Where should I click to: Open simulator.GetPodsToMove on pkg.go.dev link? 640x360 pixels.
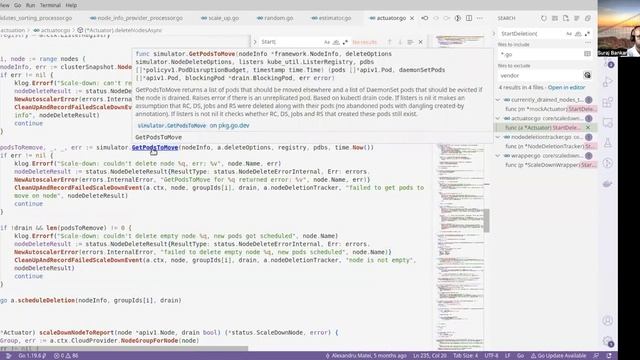pyautogui.click(x=193, y=126)
